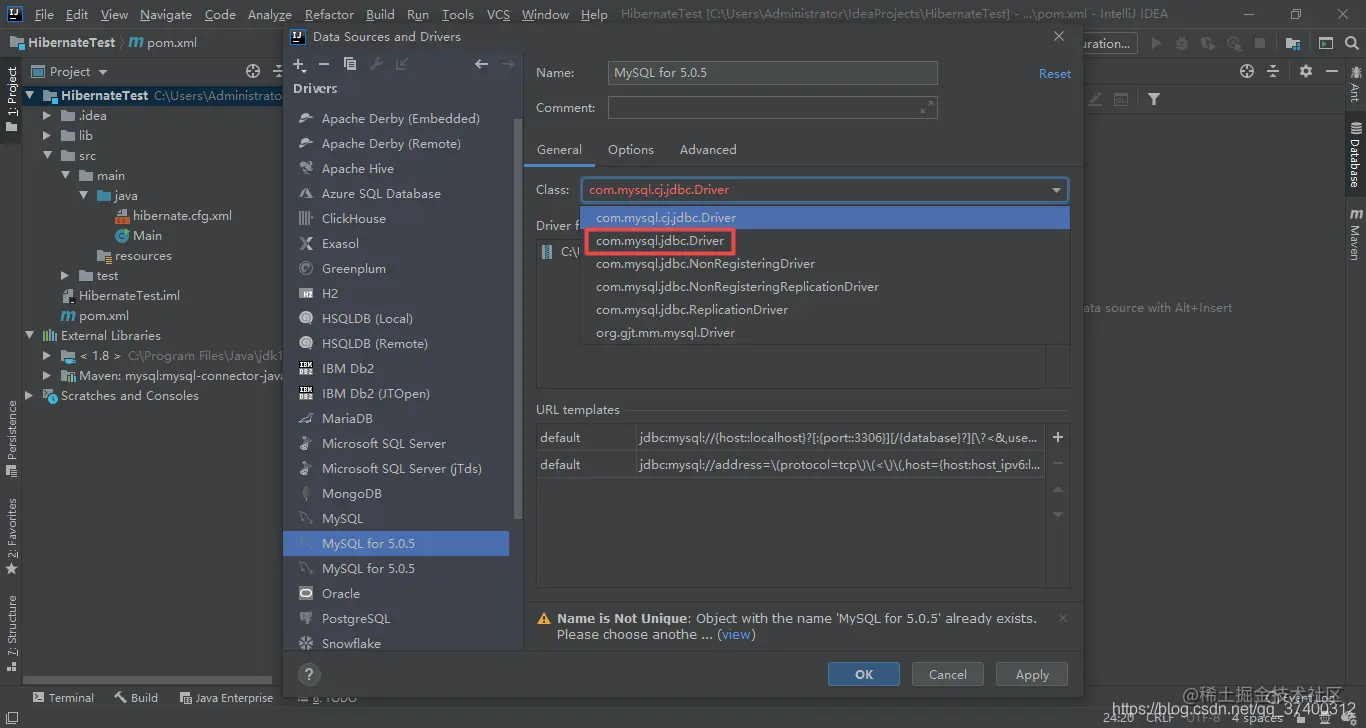The image size is (1366, 728).
Task: Add a URL template with the plus icon
Action: coord(1058,437)
